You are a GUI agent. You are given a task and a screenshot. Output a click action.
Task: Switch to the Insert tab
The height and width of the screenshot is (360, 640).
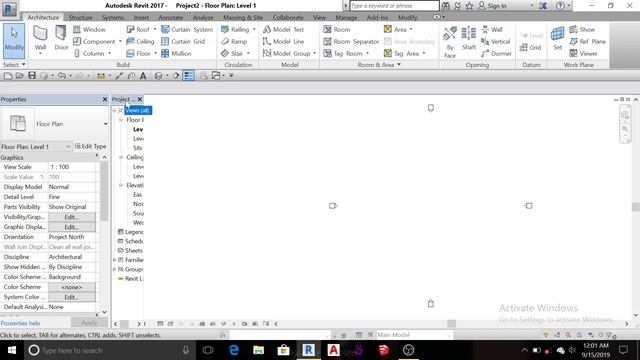pos(141,18)
